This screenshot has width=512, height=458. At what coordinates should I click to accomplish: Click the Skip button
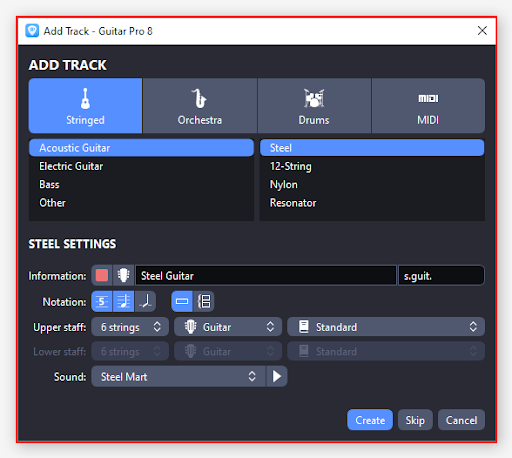pyautogui.click(x=415, y=420)
